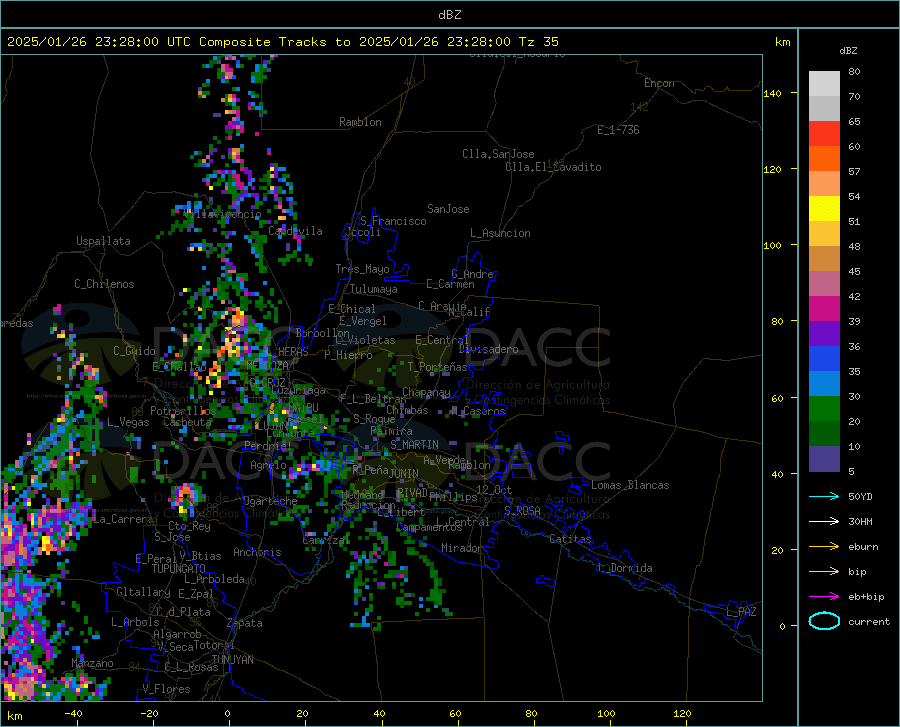Click the 'Catitas' map label
Image resolution: width=900 pixels, height=727 pixels.
(x=570, y=539)
